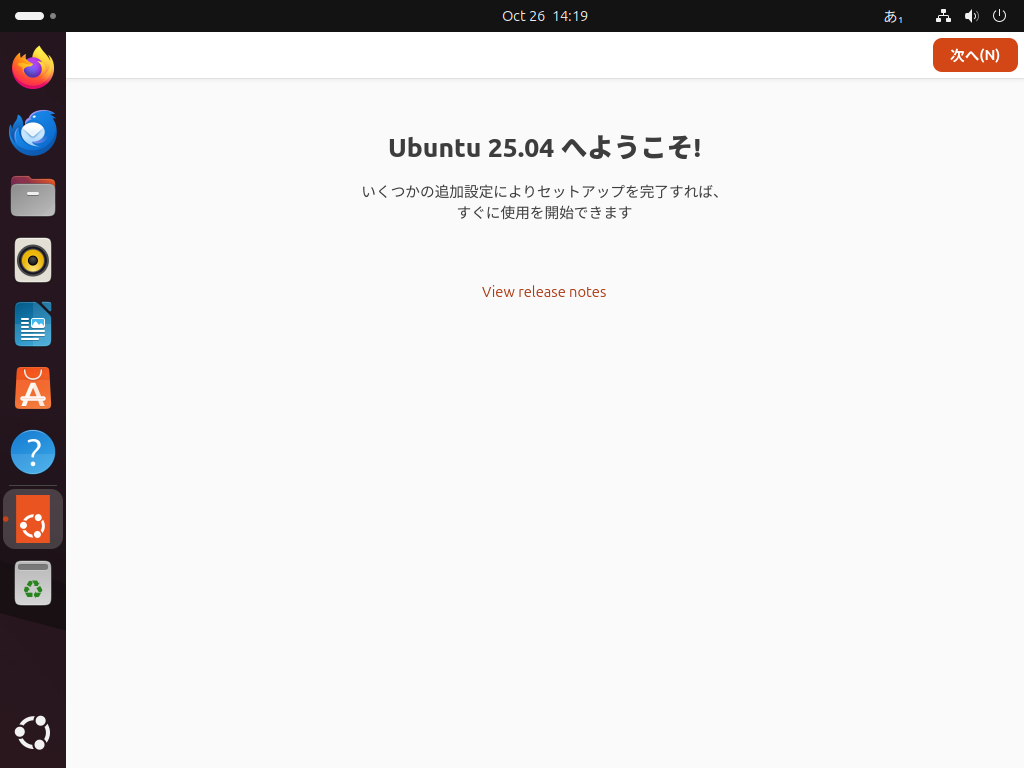The image size is (1024, 768).
Task: Click the Ubuntu 25.04 へようこそ! heading
Action: (545, 148)
